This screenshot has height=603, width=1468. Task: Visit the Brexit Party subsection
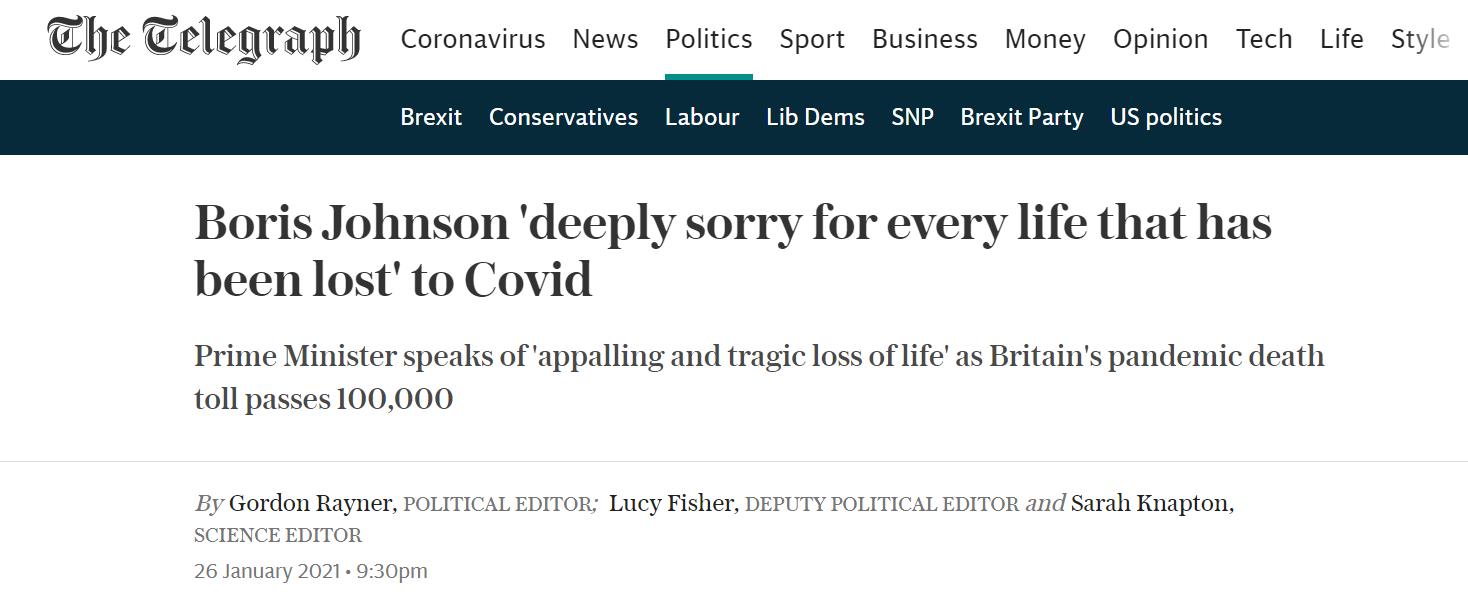coord(1022,117)
